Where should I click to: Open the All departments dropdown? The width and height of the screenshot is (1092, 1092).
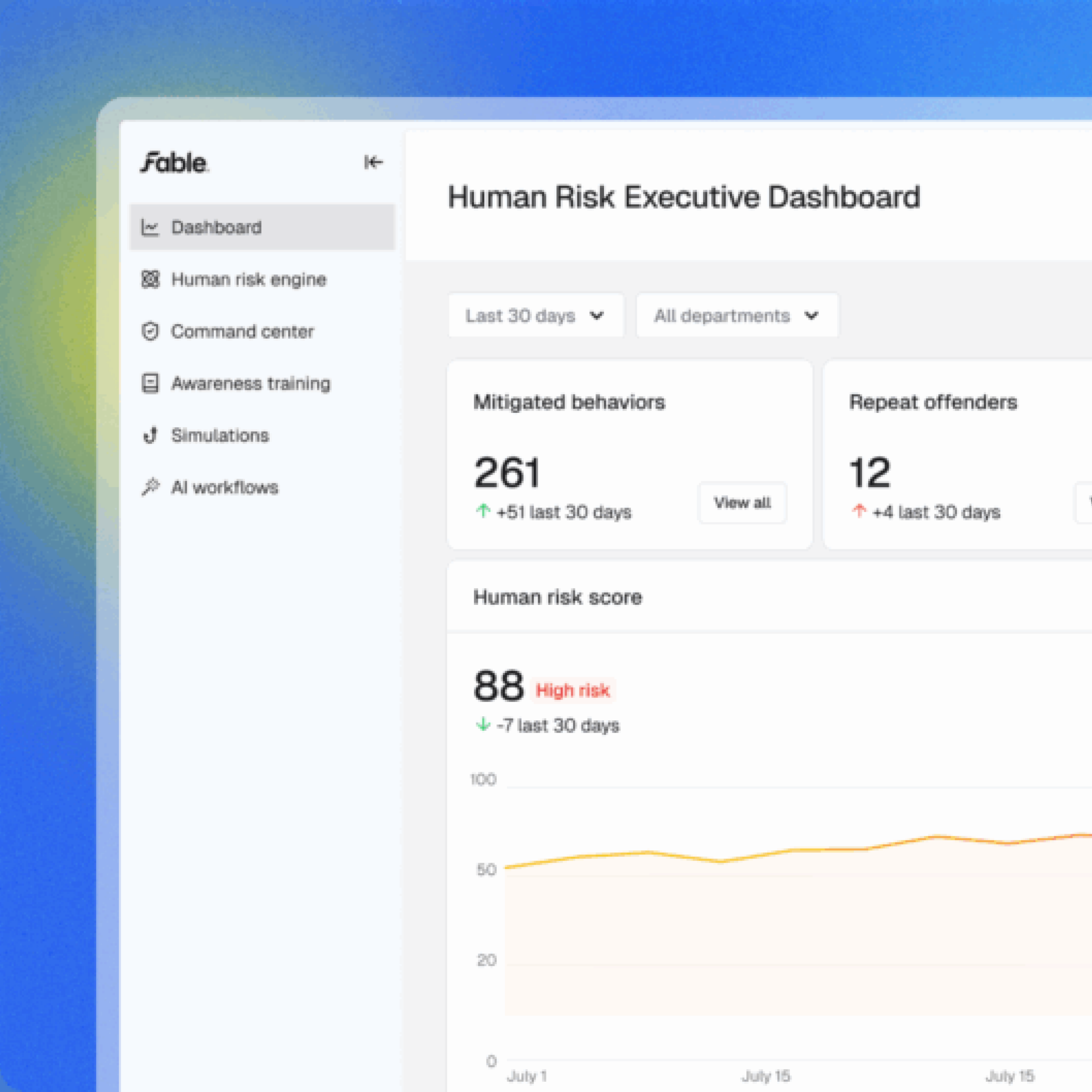pyautogui.click(x=737, y=315)
